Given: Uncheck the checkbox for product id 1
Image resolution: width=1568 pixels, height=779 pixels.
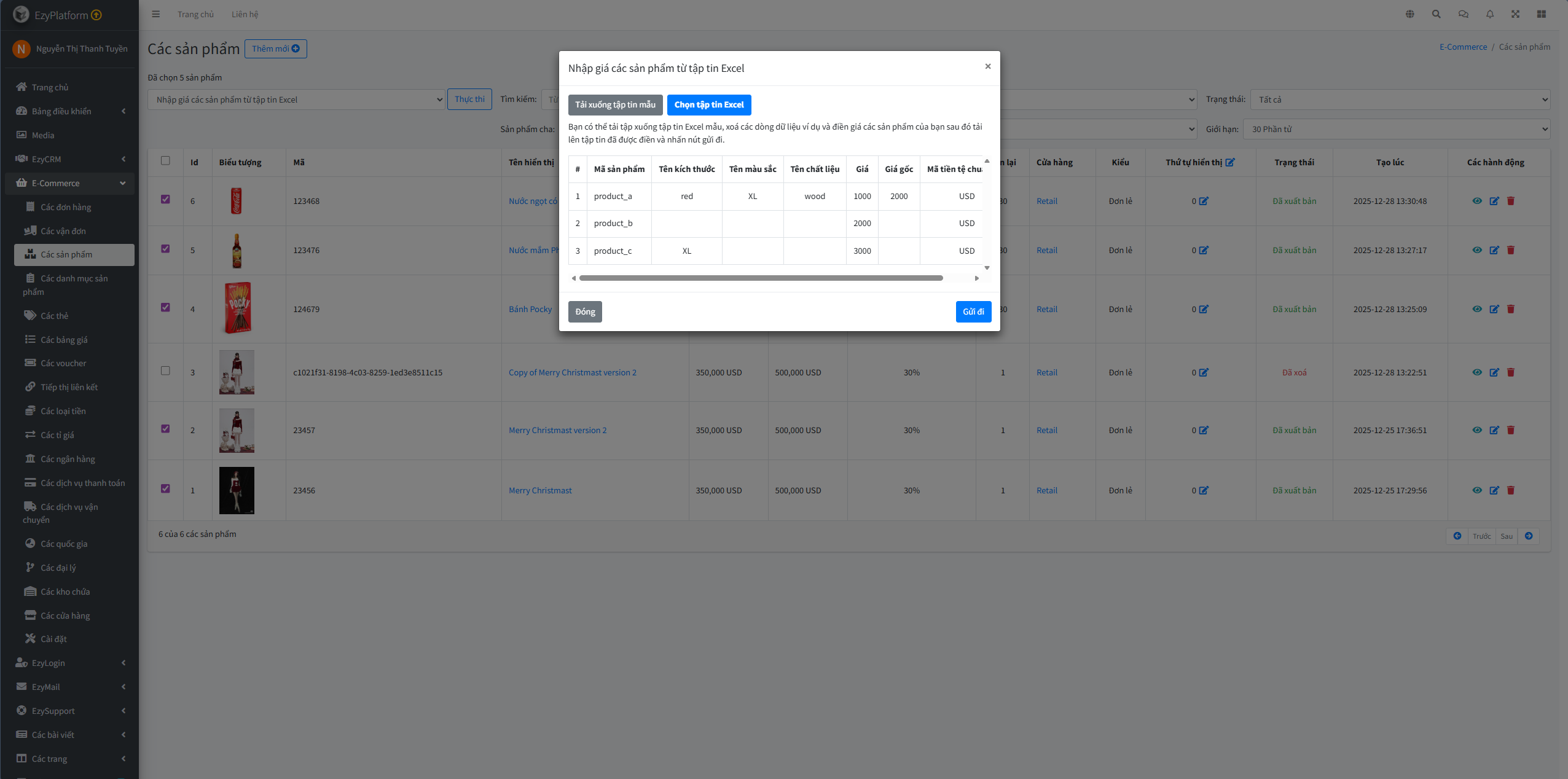Looking at the screenshot, I should (x=165, y=488).
